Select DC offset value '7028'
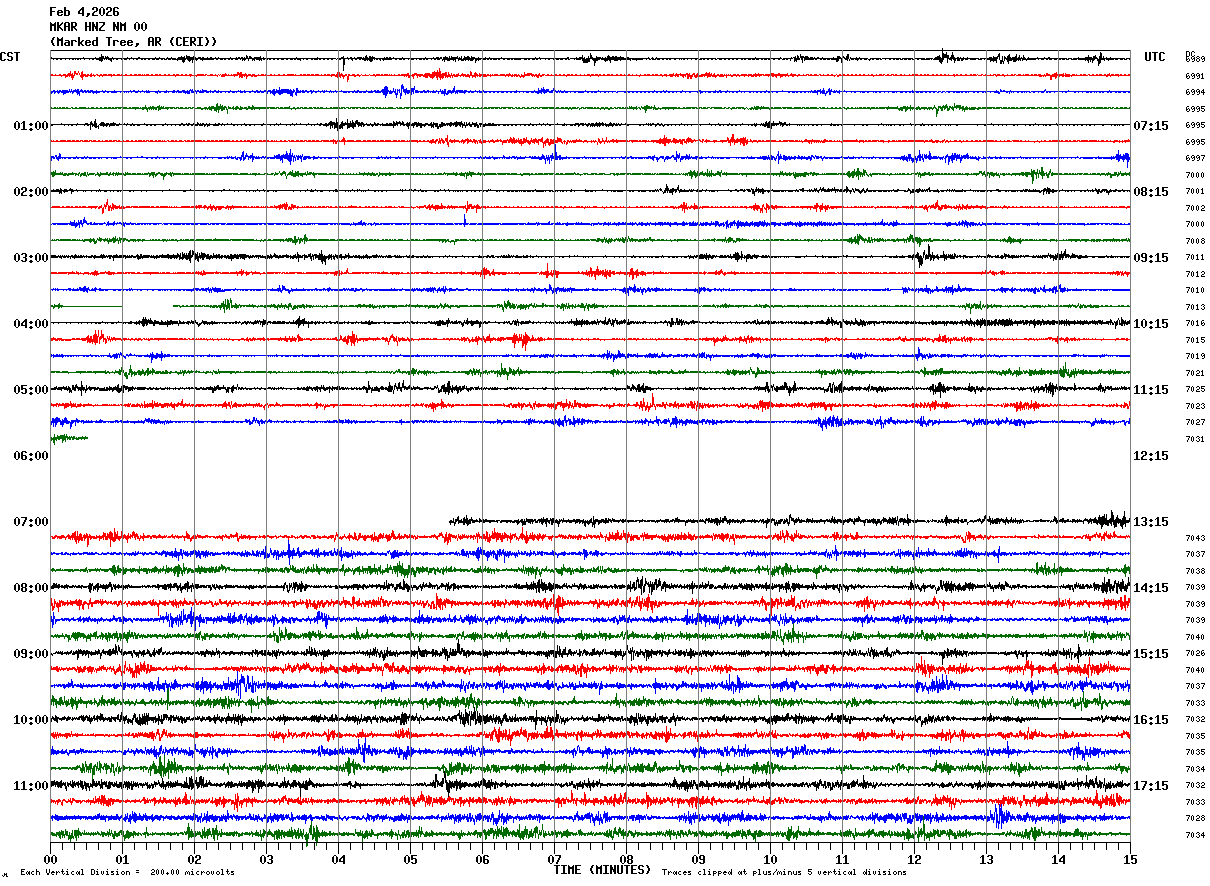The image size is (1210, 886). pos(1195,818)
